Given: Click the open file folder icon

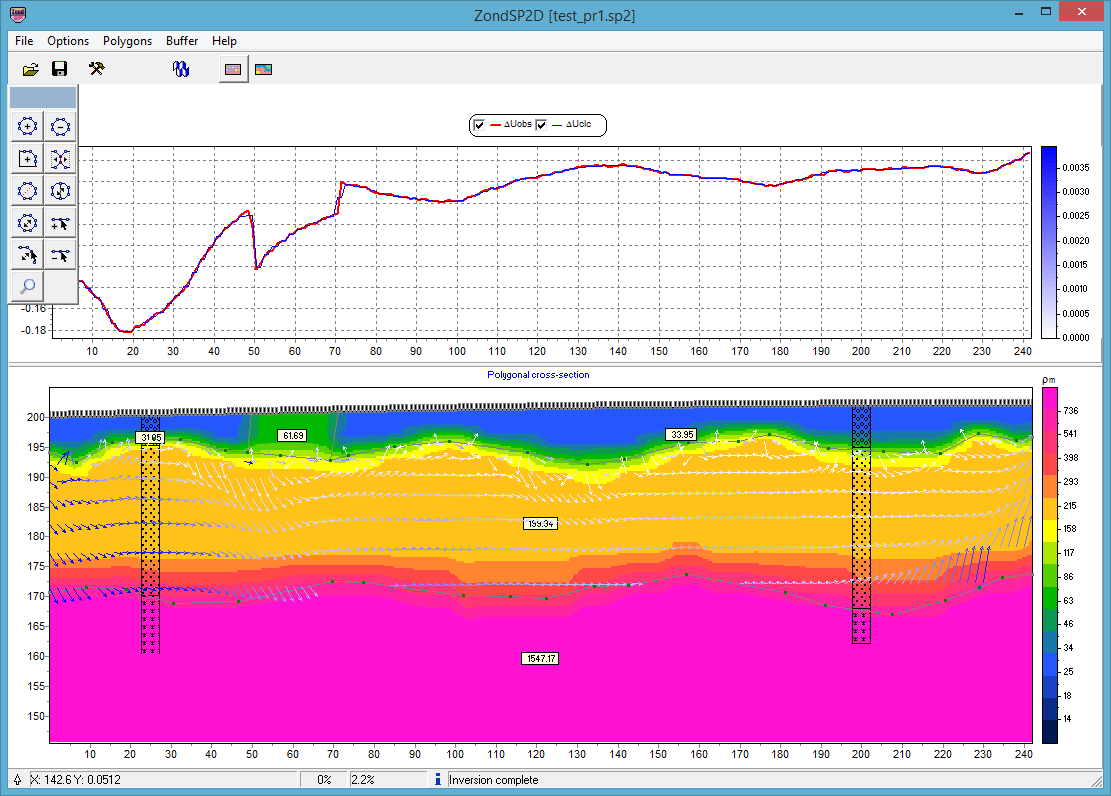Looking at the screenshot, I should (30, 69).
